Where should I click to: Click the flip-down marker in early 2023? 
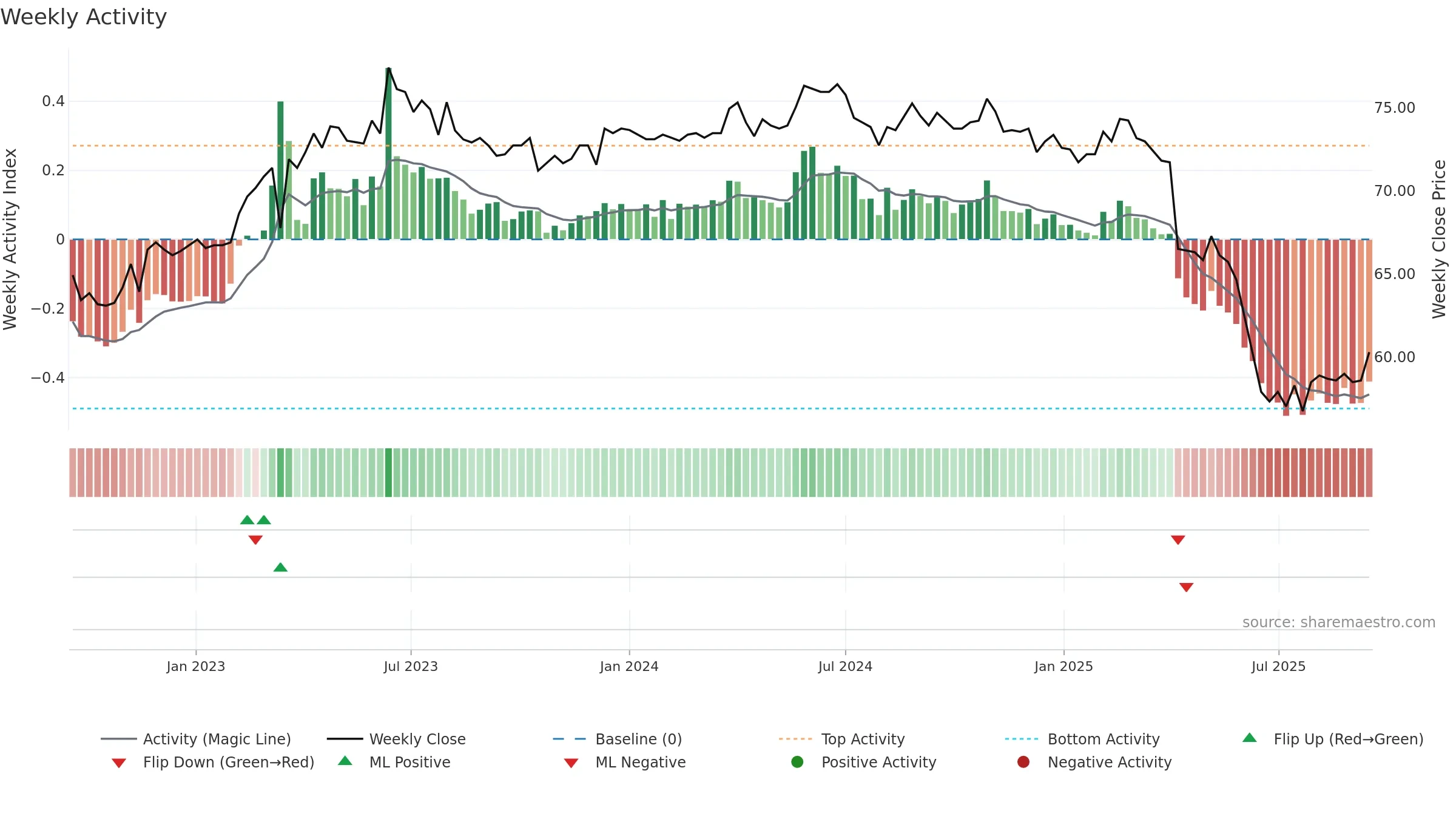255,540
